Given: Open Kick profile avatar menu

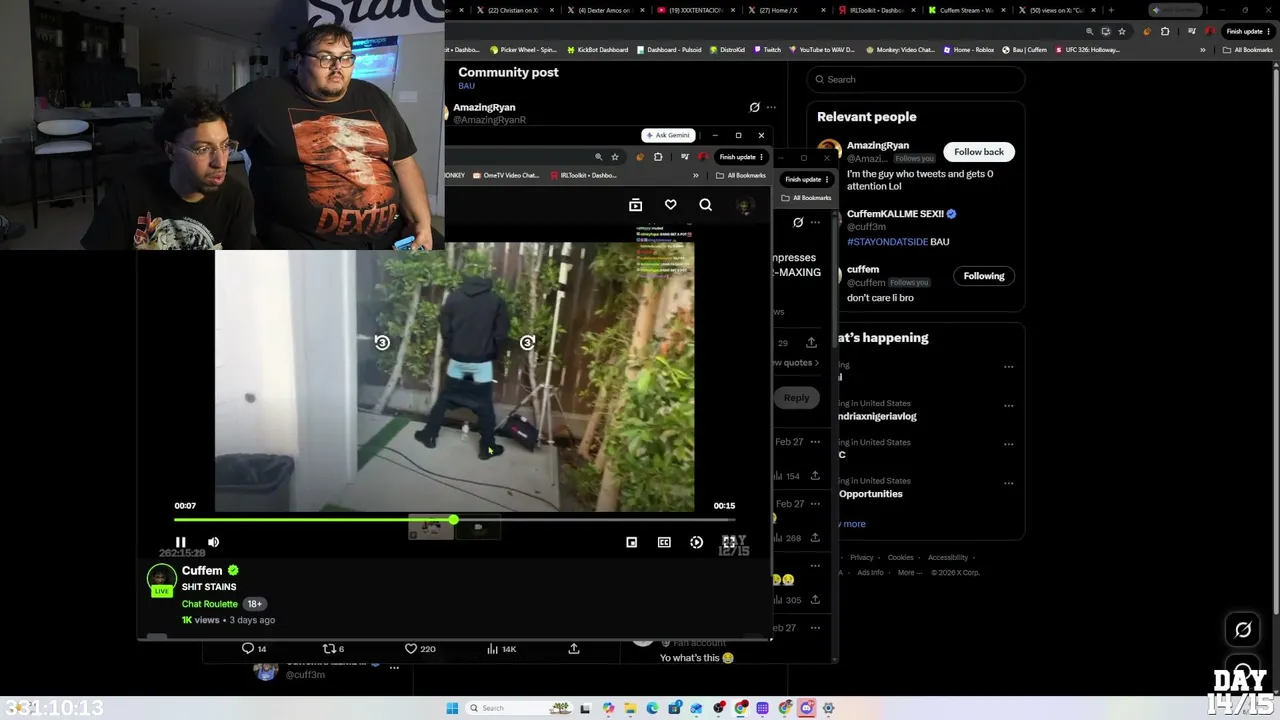Looking at the screenshot, I should point(744,205).
